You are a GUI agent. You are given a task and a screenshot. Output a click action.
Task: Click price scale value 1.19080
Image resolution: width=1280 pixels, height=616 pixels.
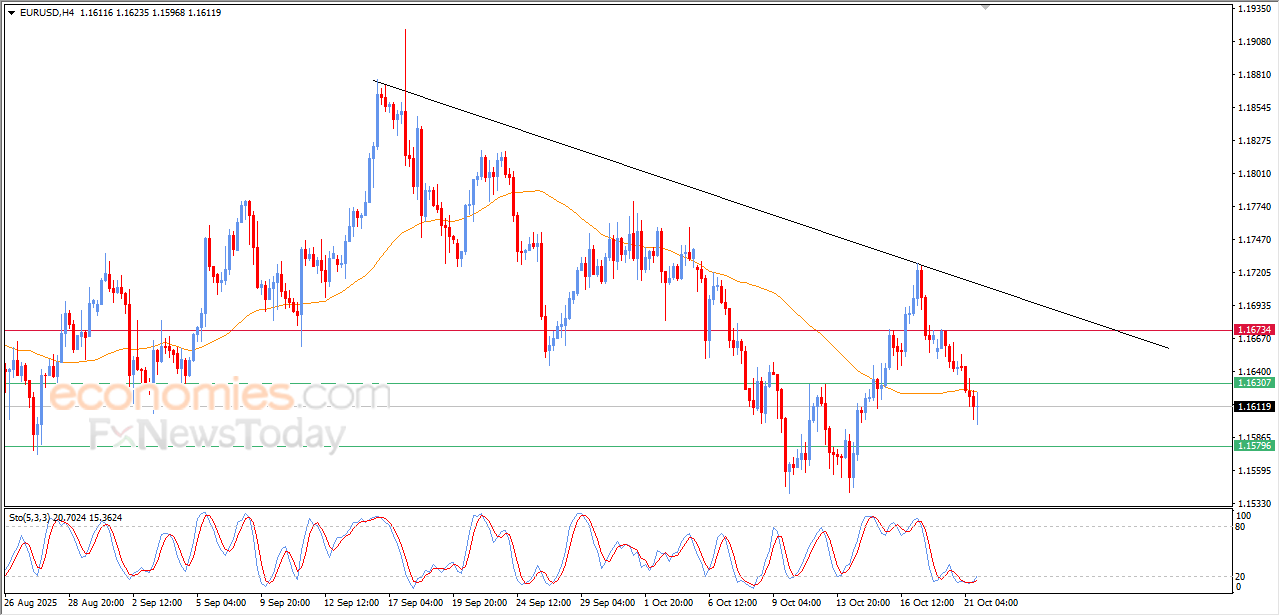(1256, 42)
